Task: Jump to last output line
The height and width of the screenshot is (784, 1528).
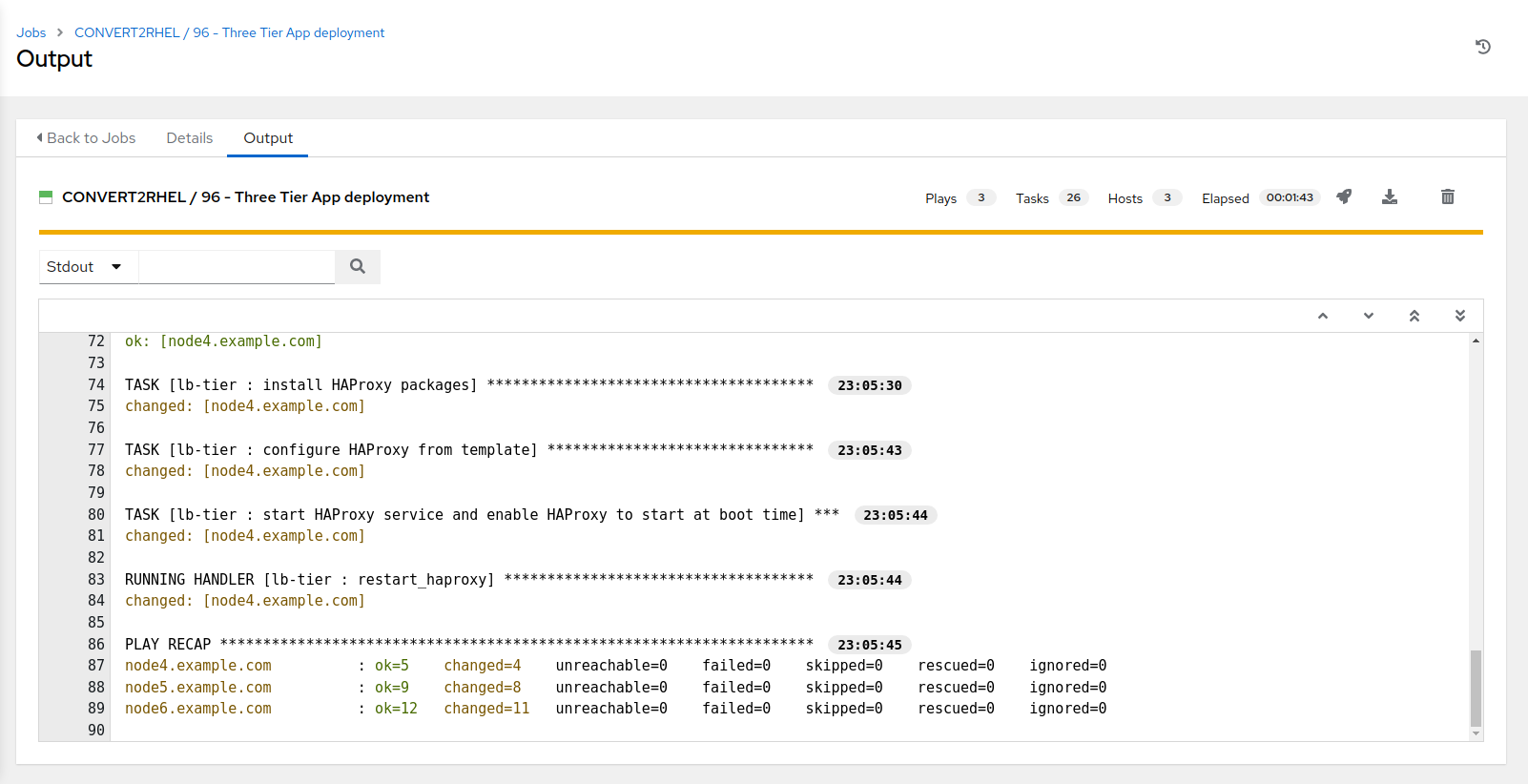Action: [x=1459, y=316]
